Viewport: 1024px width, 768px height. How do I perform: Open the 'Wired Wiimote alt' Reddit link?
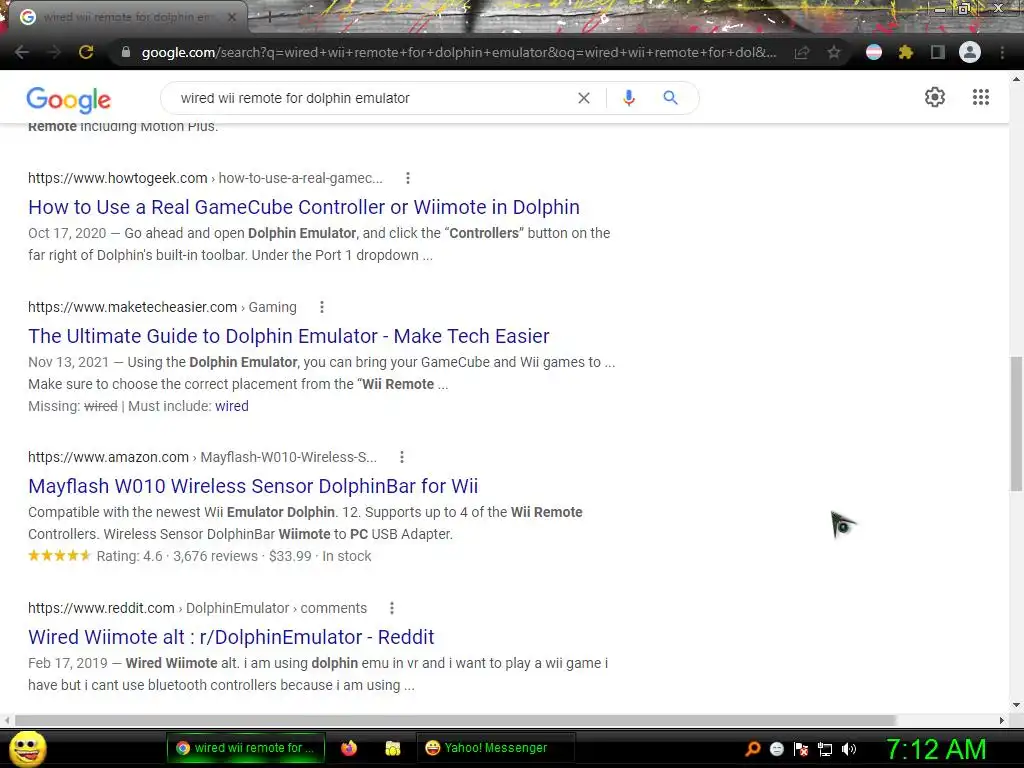(x=231, y=637)
